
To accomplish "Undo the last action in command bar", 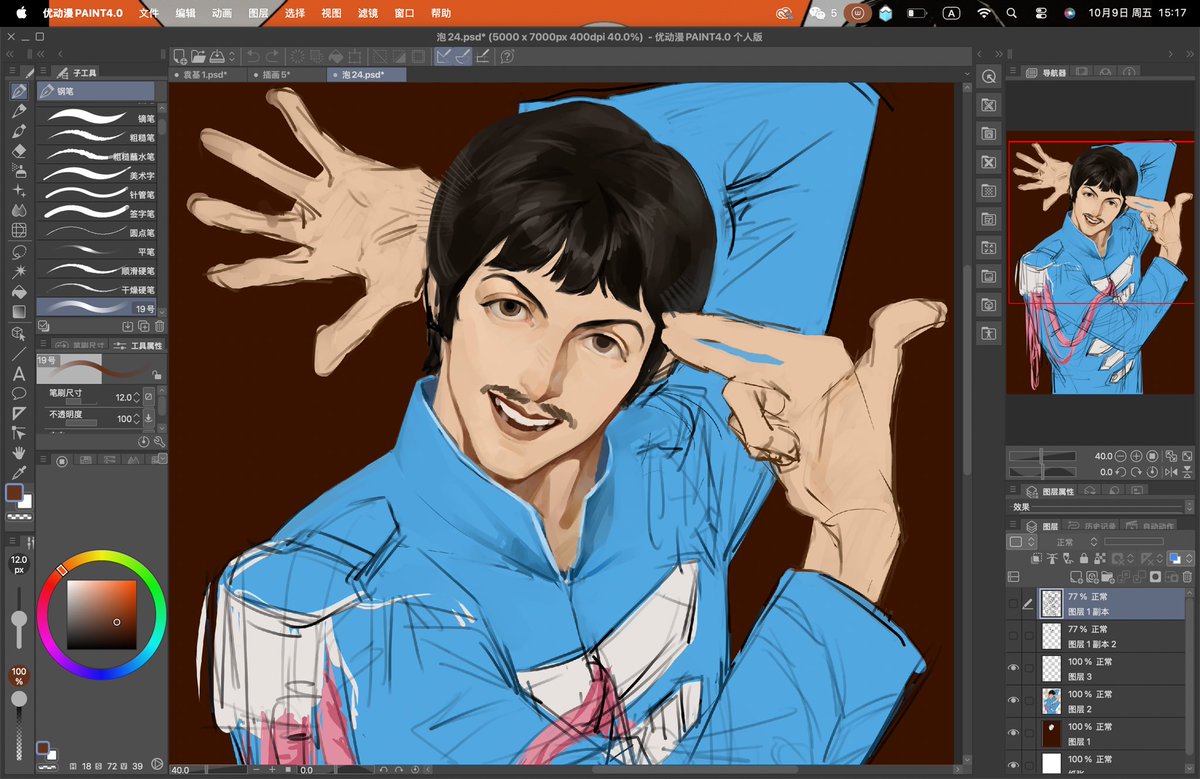I will click(x=253, y=57).
